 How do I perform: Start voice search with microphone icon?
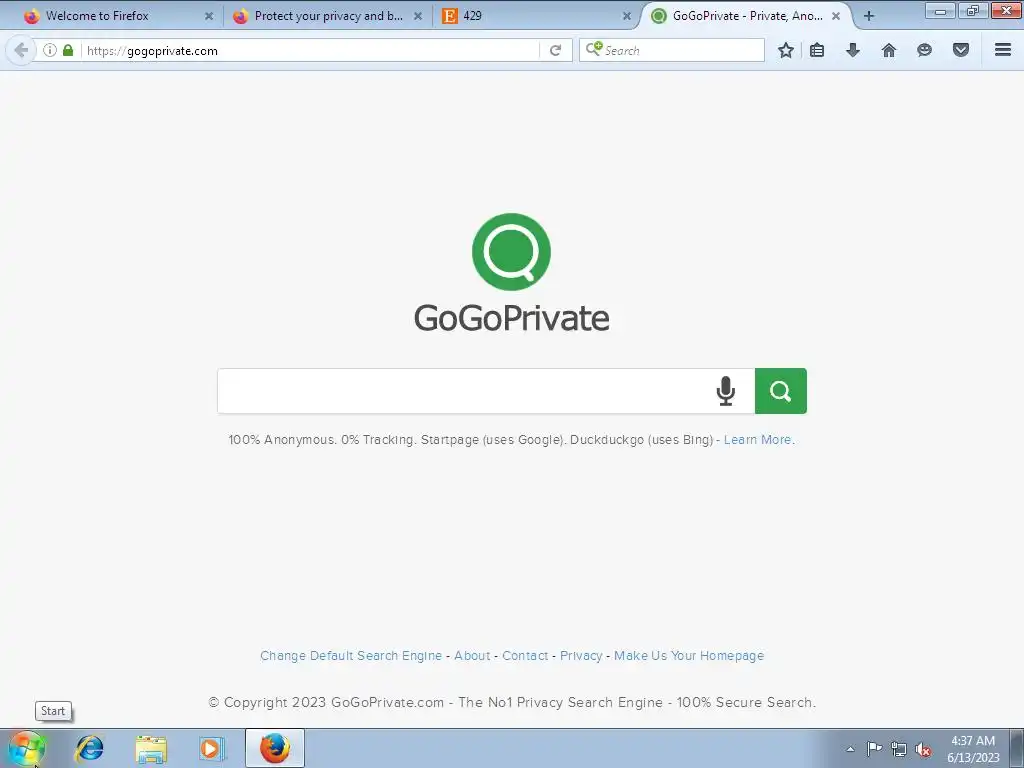726,391
